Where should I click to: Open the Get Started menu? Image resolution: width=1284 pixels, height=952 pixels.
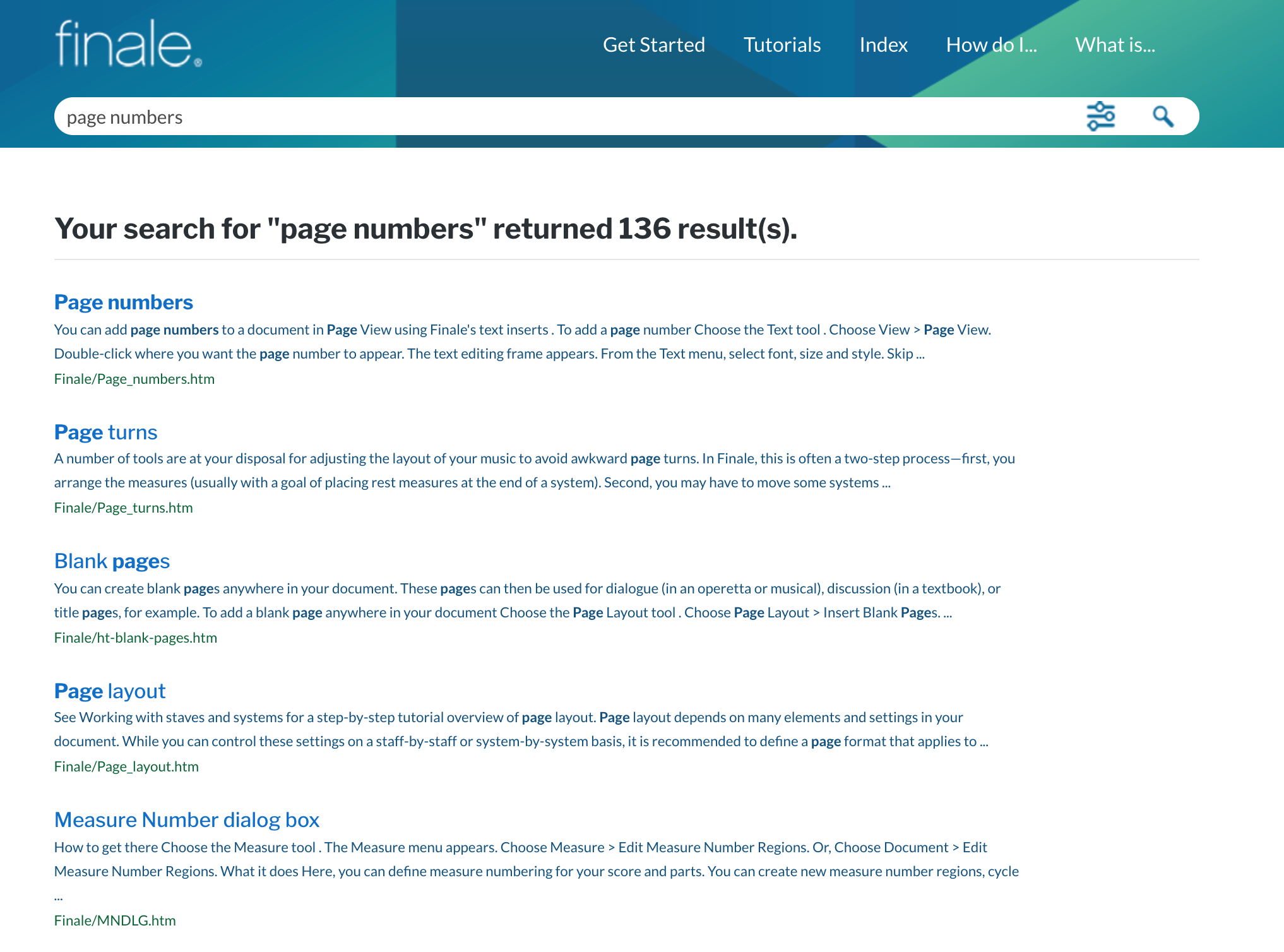(x=653, y=45)
